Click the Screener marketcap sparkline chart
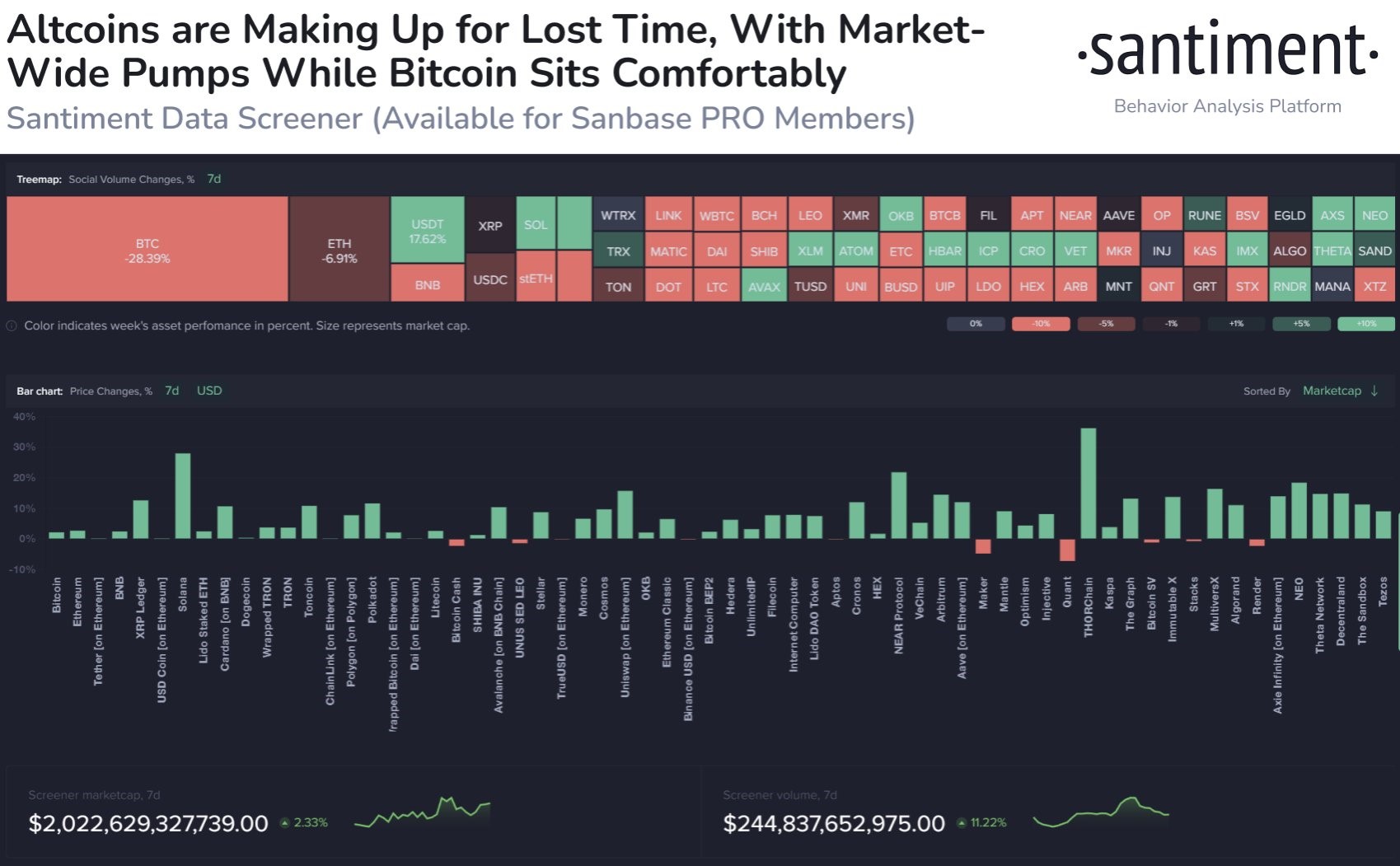Screen dimensions: 1400x866 [422, 812]
